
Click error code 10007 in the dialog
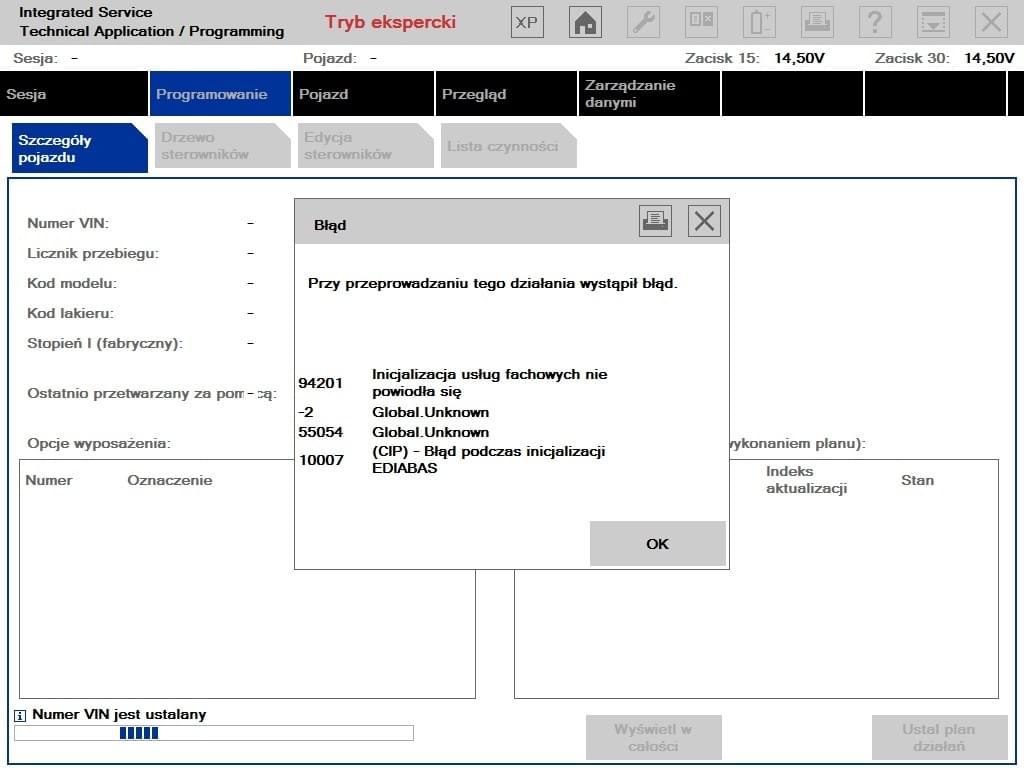(x=321, y=460)
